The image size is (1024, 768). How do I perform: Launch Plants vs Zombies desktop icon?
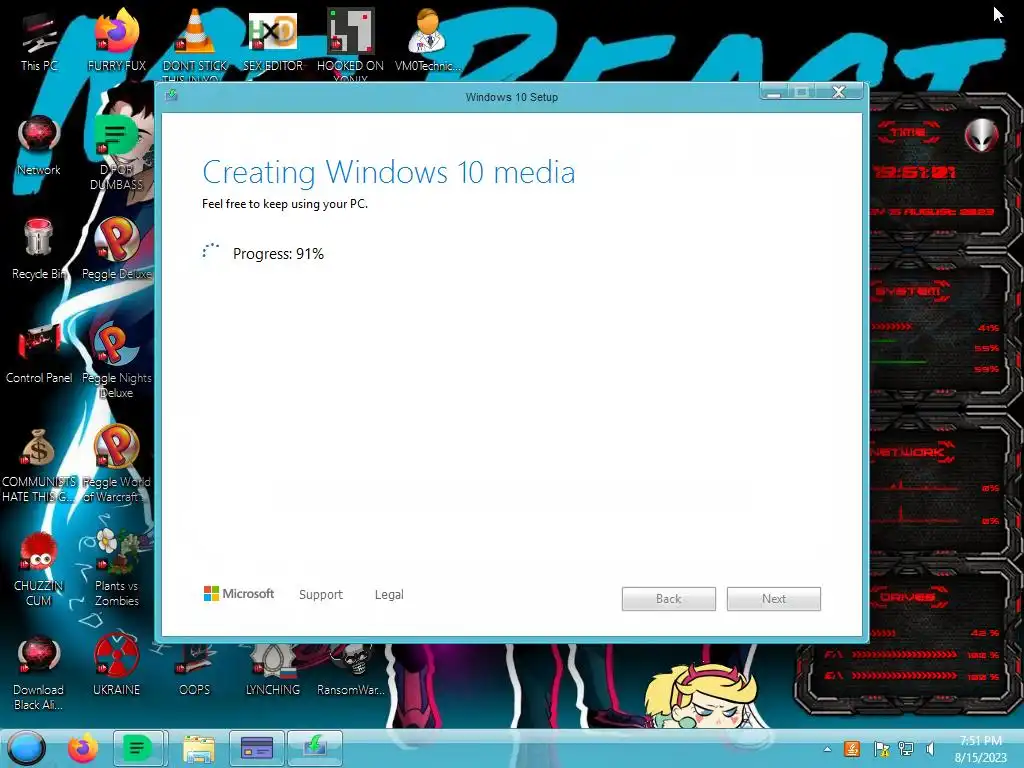coord(116,569)
